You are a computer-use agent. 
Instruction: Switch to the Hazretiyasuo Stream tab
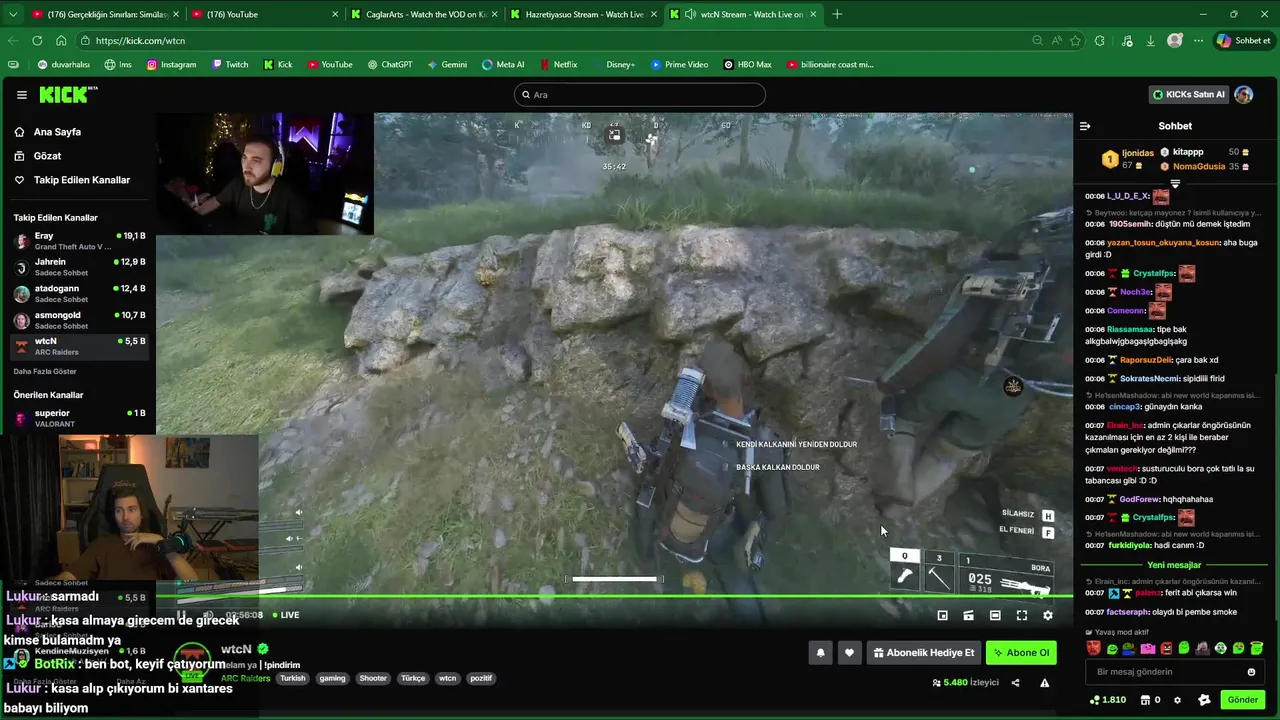[583, 14]
